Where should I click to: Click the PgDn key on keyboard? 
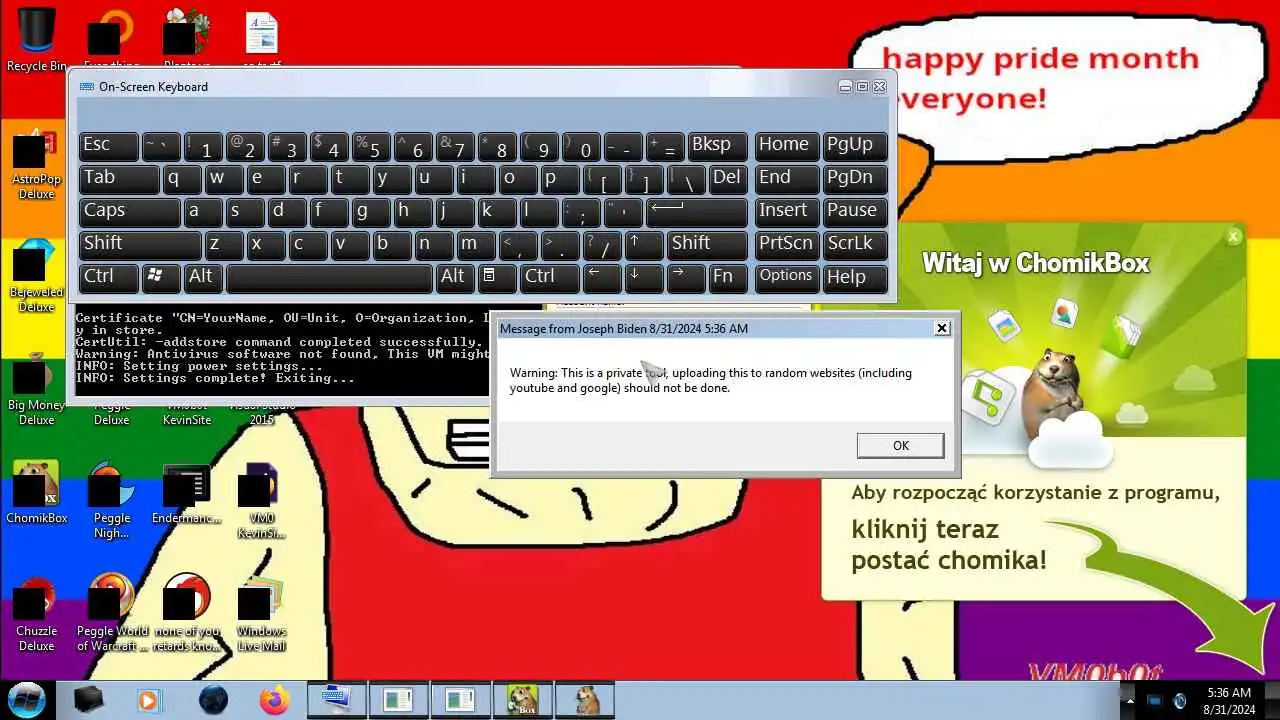point(855,178)
